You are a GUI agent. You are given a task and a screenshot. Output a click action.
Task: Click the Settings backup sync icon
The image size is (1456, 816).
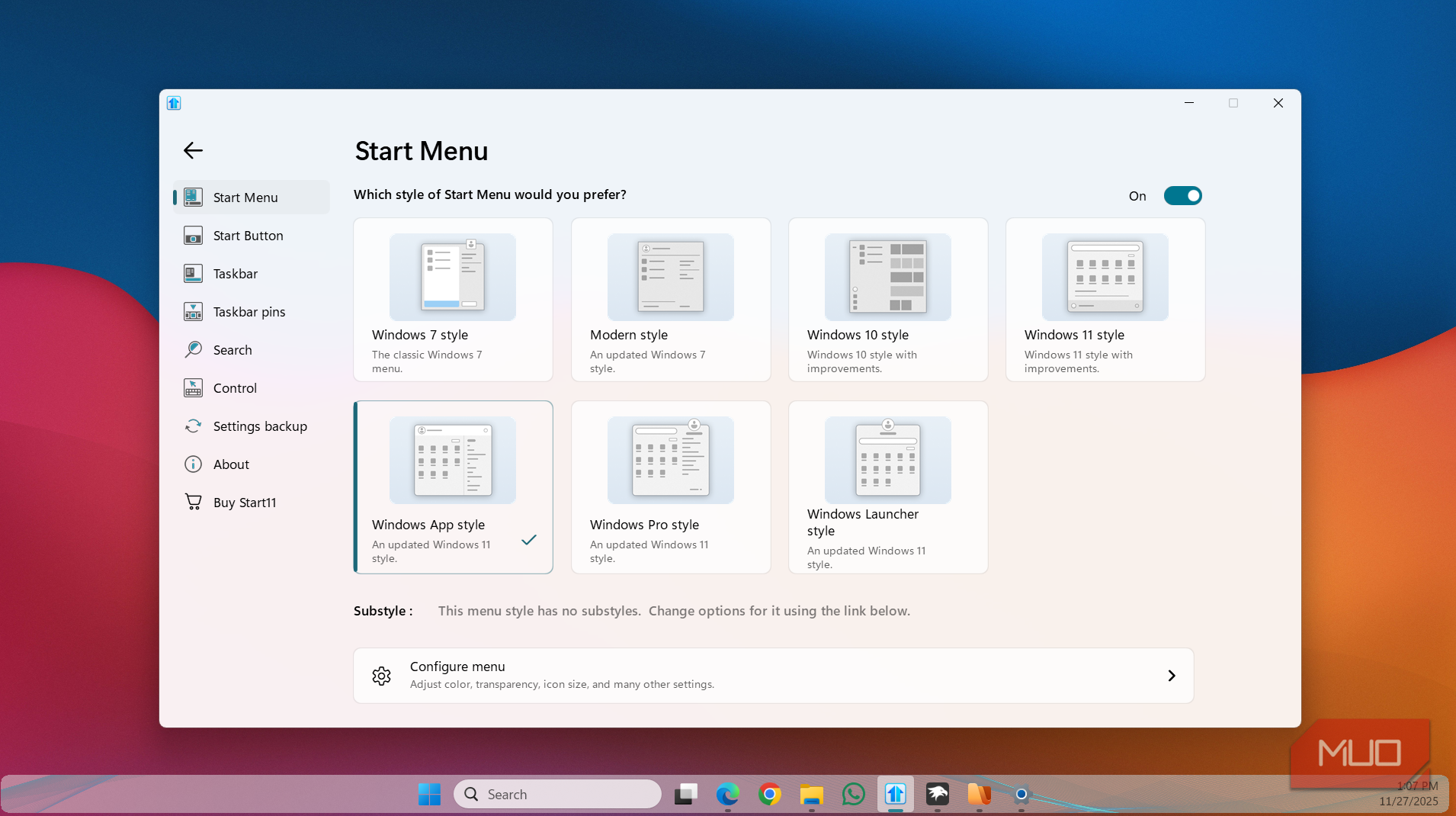pos(194,426)
